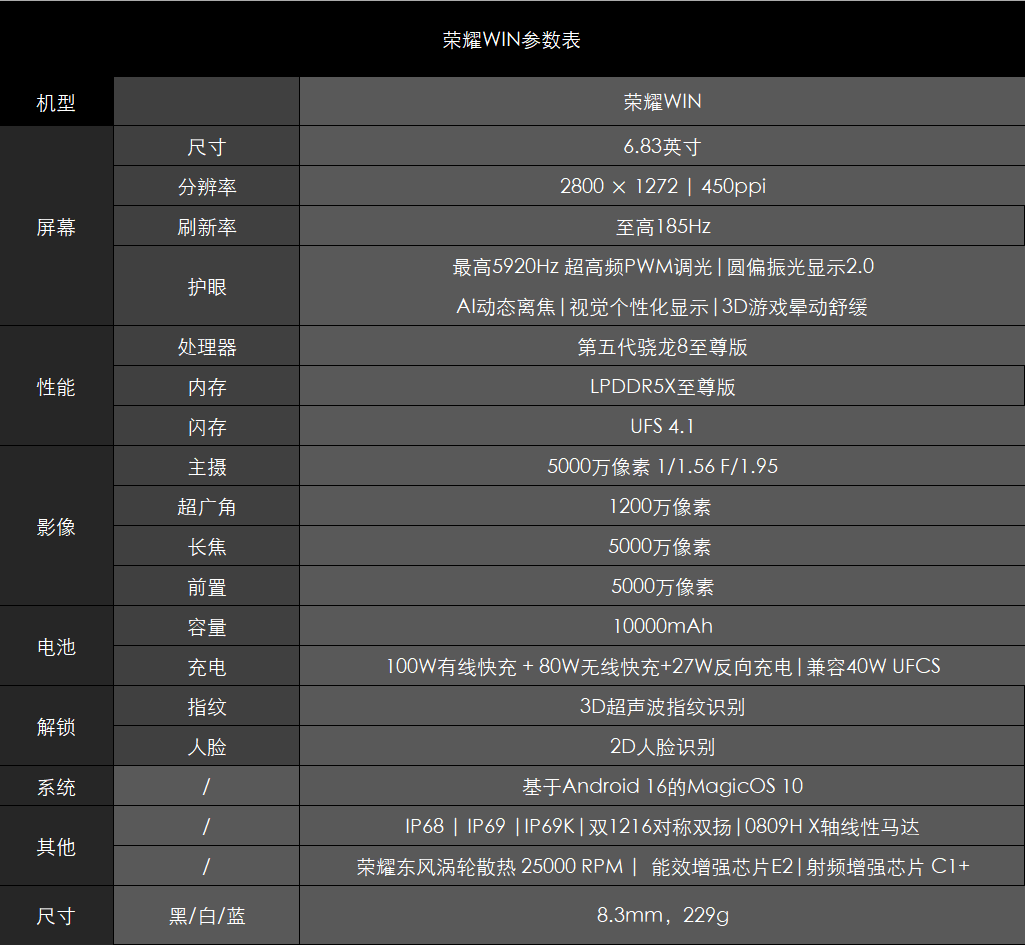
Task: Click the 基于Android 16的MagicOS 10 cell
Action: coord(662,787)
